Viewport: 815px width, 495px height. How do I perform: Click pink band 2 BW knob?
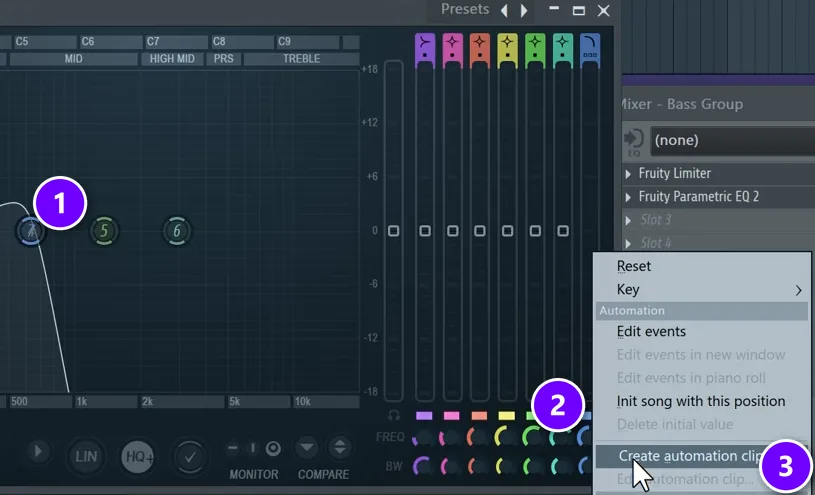[x=450, y=466]
